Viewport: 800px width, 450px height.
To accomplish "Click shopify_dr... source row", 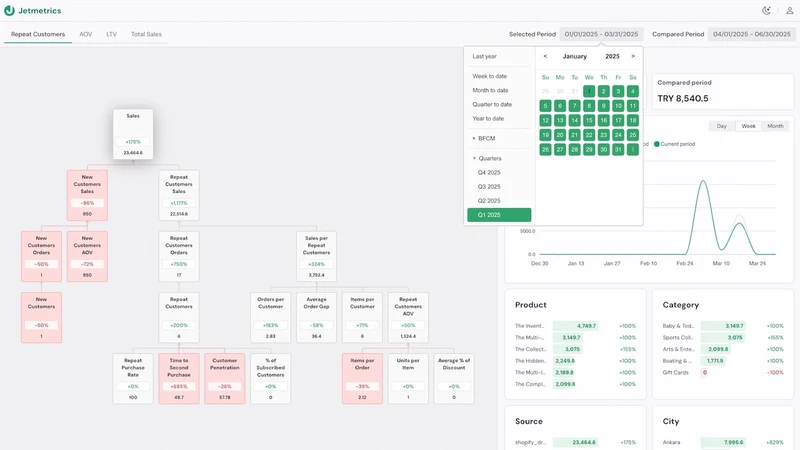I will [576, 442].
